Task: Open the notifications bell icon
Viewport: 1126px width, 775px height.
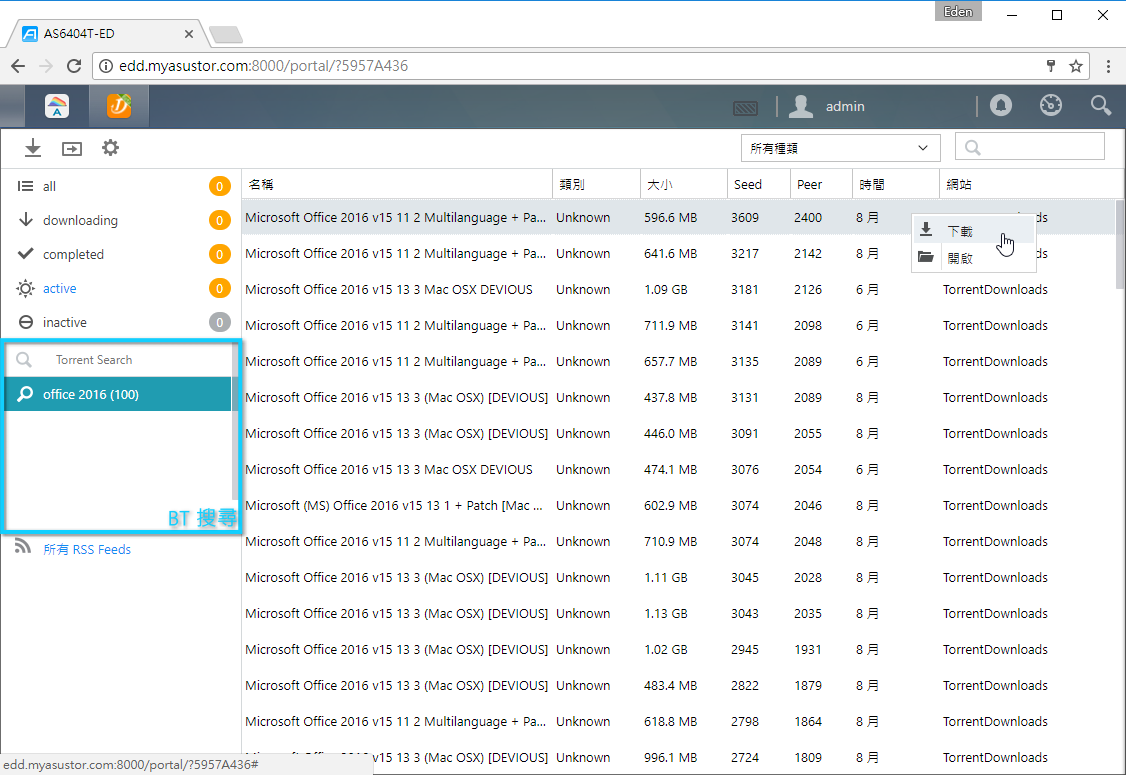Action: tap(1000, 106)
